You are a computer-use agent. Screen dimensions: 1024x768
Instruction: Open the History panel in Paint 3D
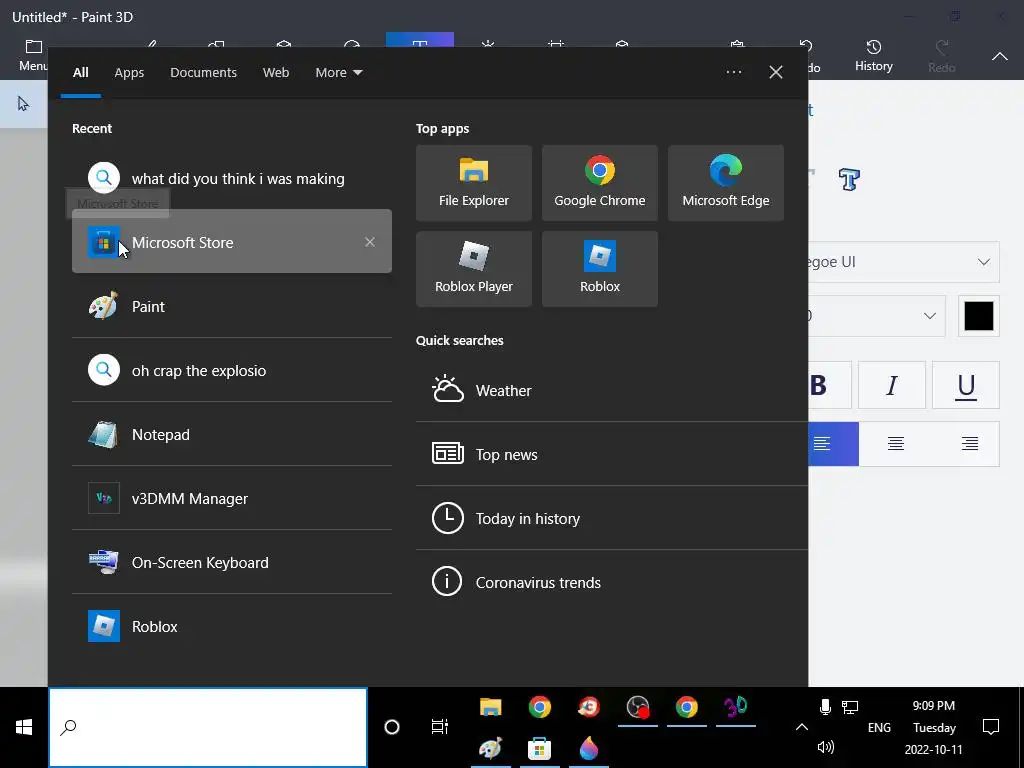[x=874, y=56]
